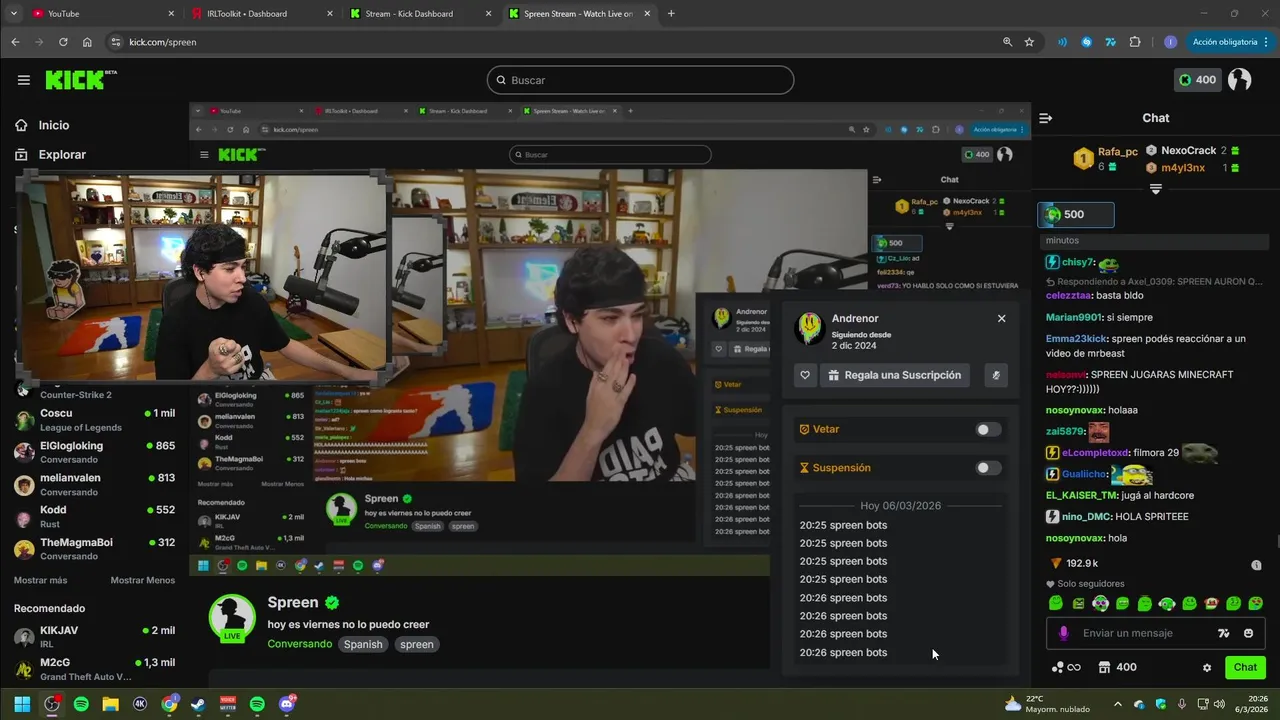This screenshot has width=1280, height=720.
Task: Open the 400 Kicks balance button
Action: 1198,80
